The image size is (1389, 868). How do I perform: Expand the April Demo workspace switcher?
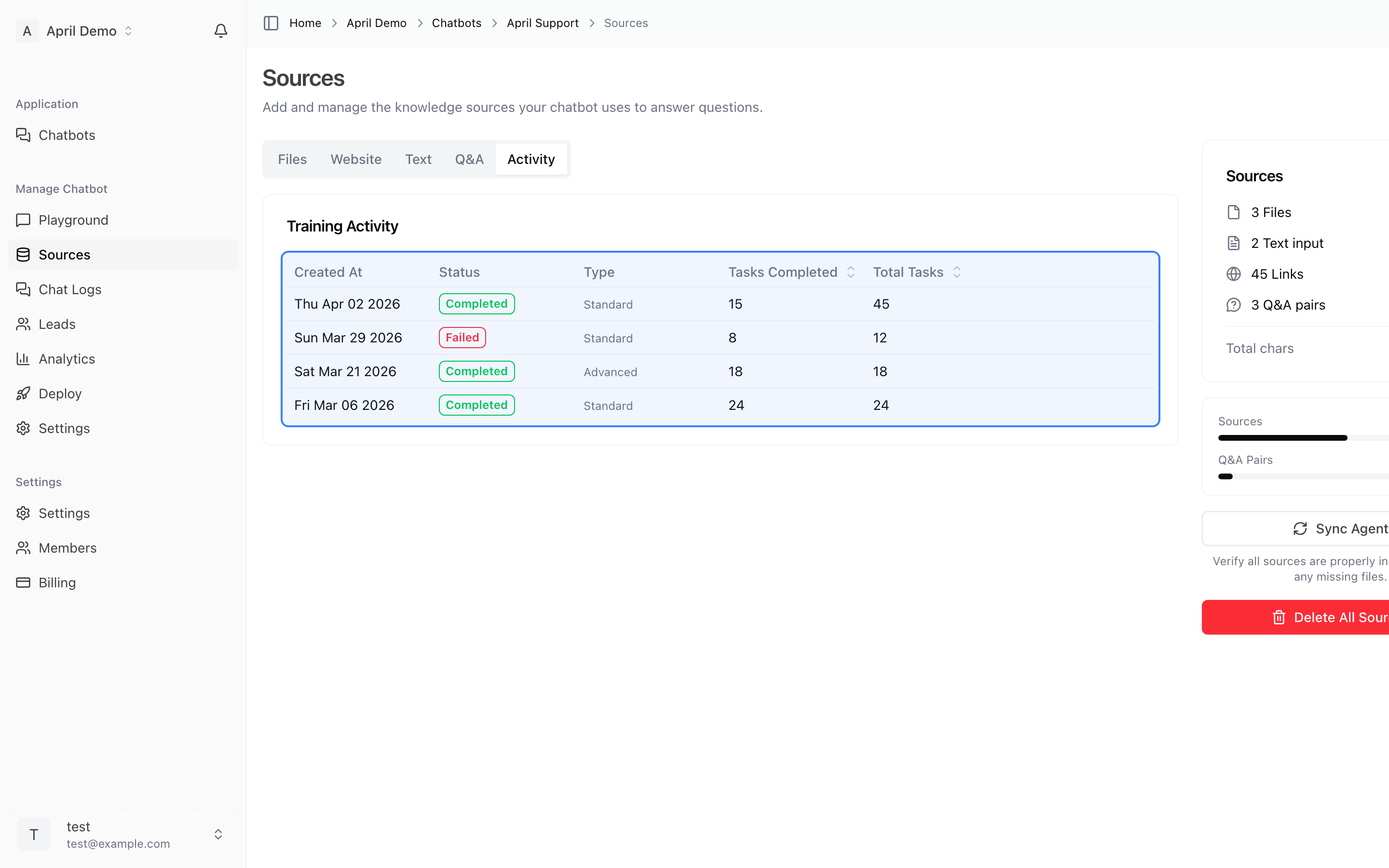click(x=129, y=31)
